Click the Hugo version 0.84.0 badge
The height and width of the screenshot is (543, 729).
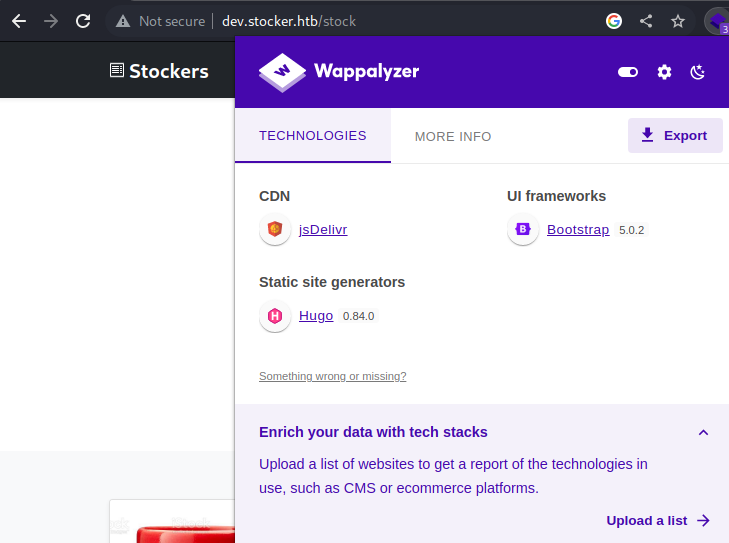point(358,316)
